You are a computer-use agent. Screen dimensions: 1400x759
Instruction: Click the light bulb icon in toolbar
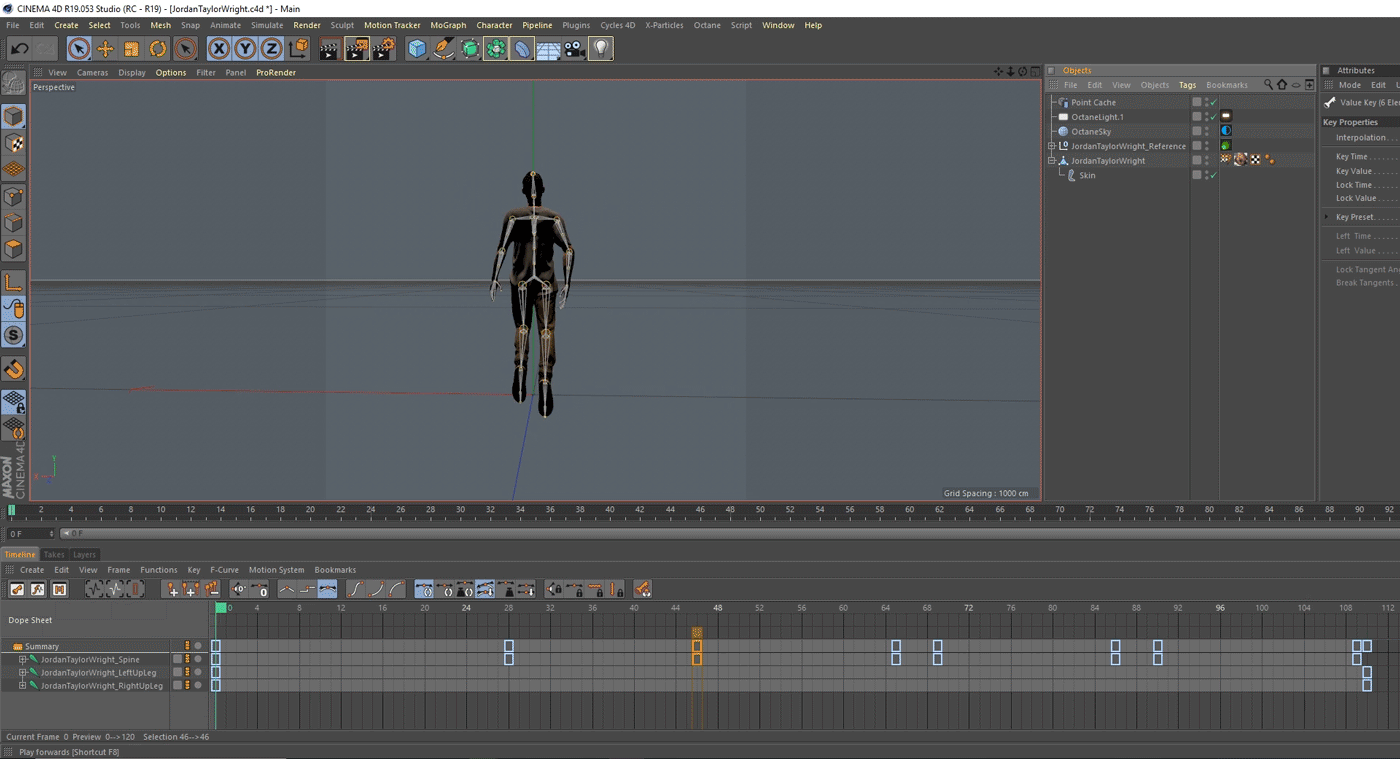coord(600,49)
